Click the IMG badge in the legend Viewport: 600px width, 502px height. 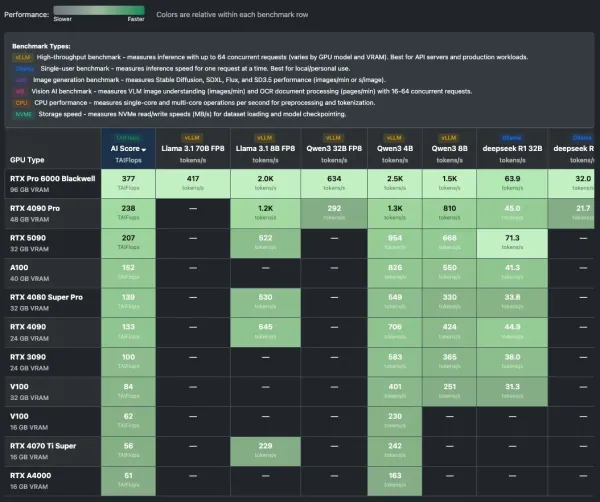coord(21,81)
